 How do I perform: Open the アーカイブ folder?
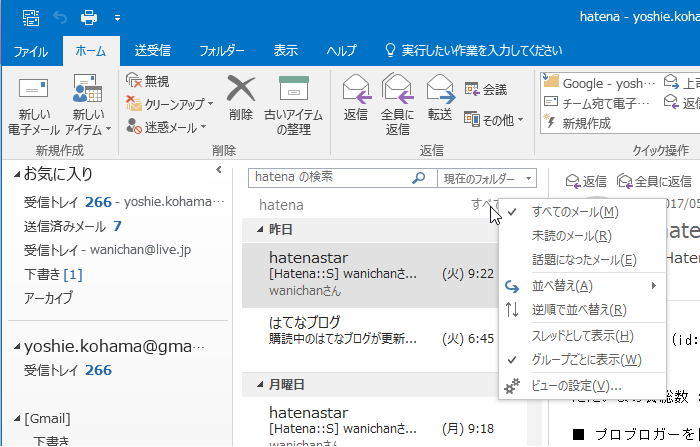(x=48, y=297)
